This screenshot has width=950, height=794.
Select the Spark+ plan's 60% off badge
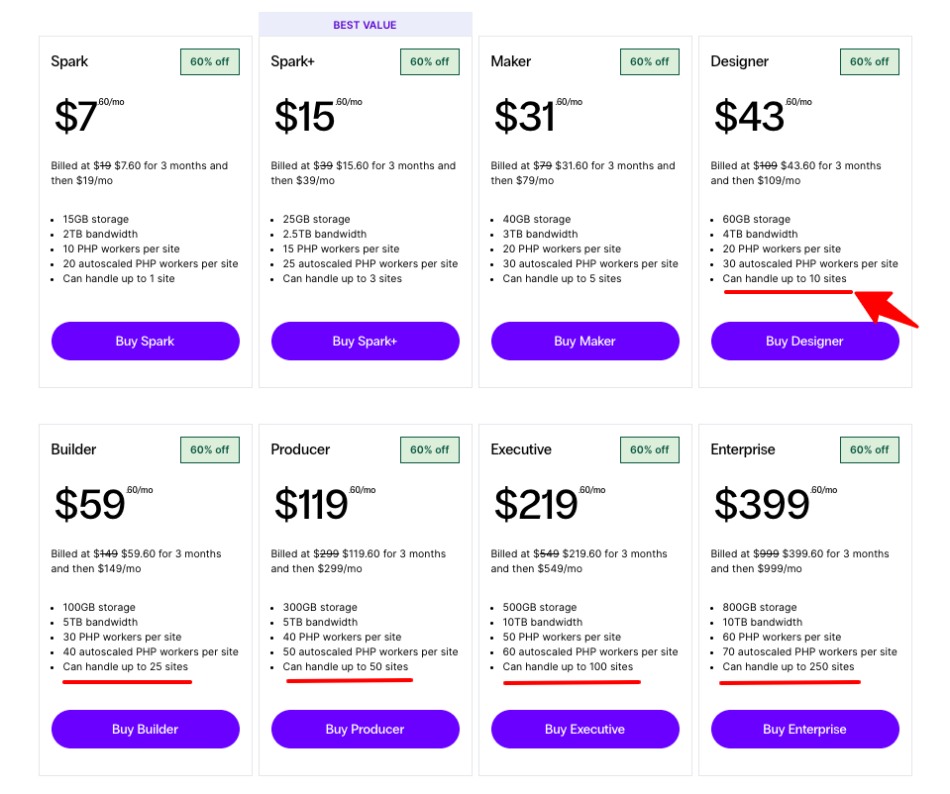430,62
